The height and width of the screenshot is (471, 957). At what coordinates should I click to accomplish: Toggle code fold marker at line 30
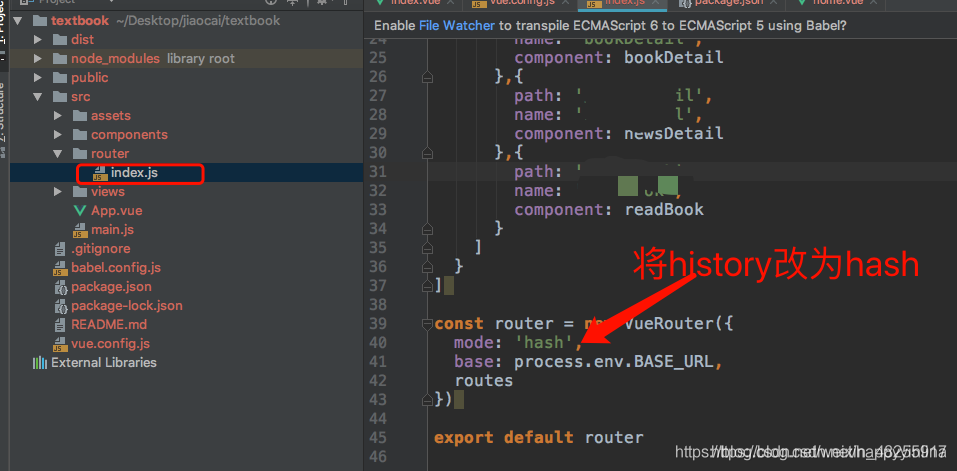pos(427,153)
